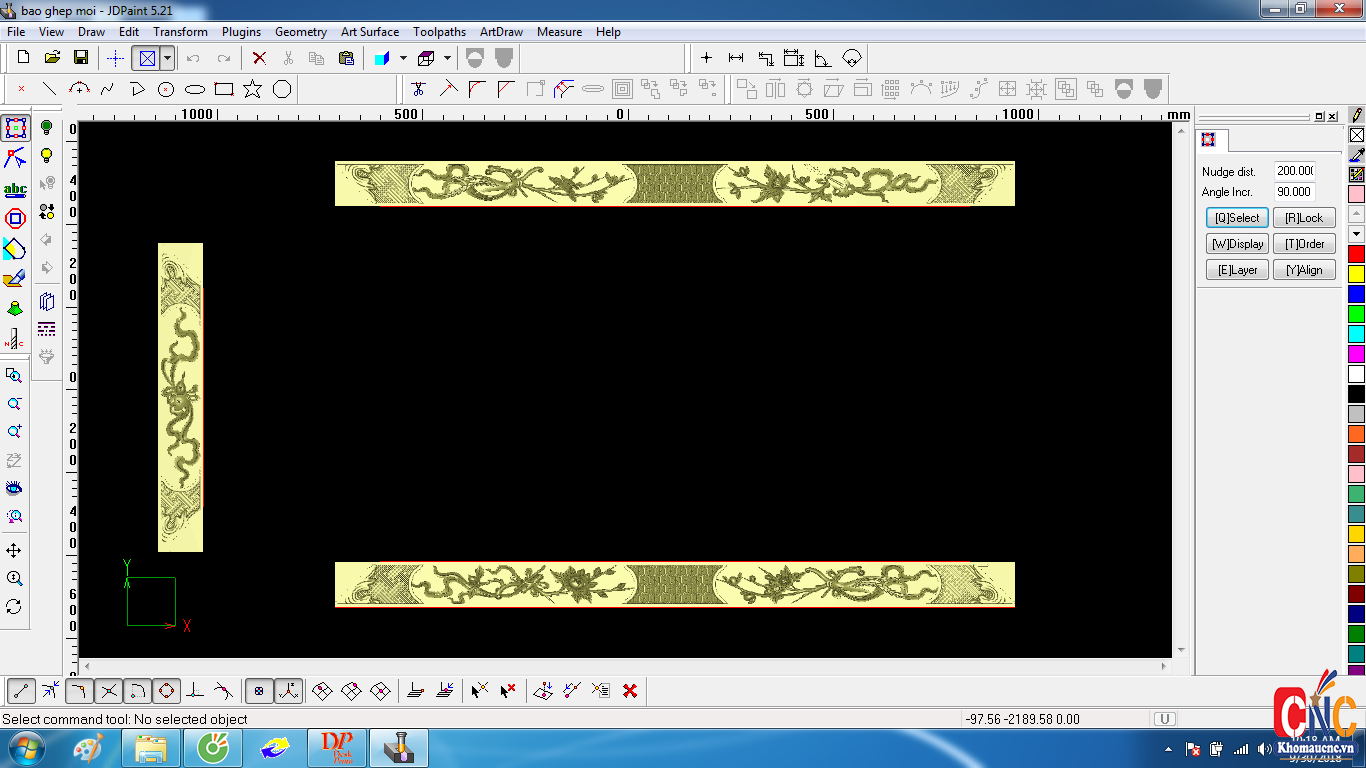Open the Toolpaths menu

click(x=440, y=32)
